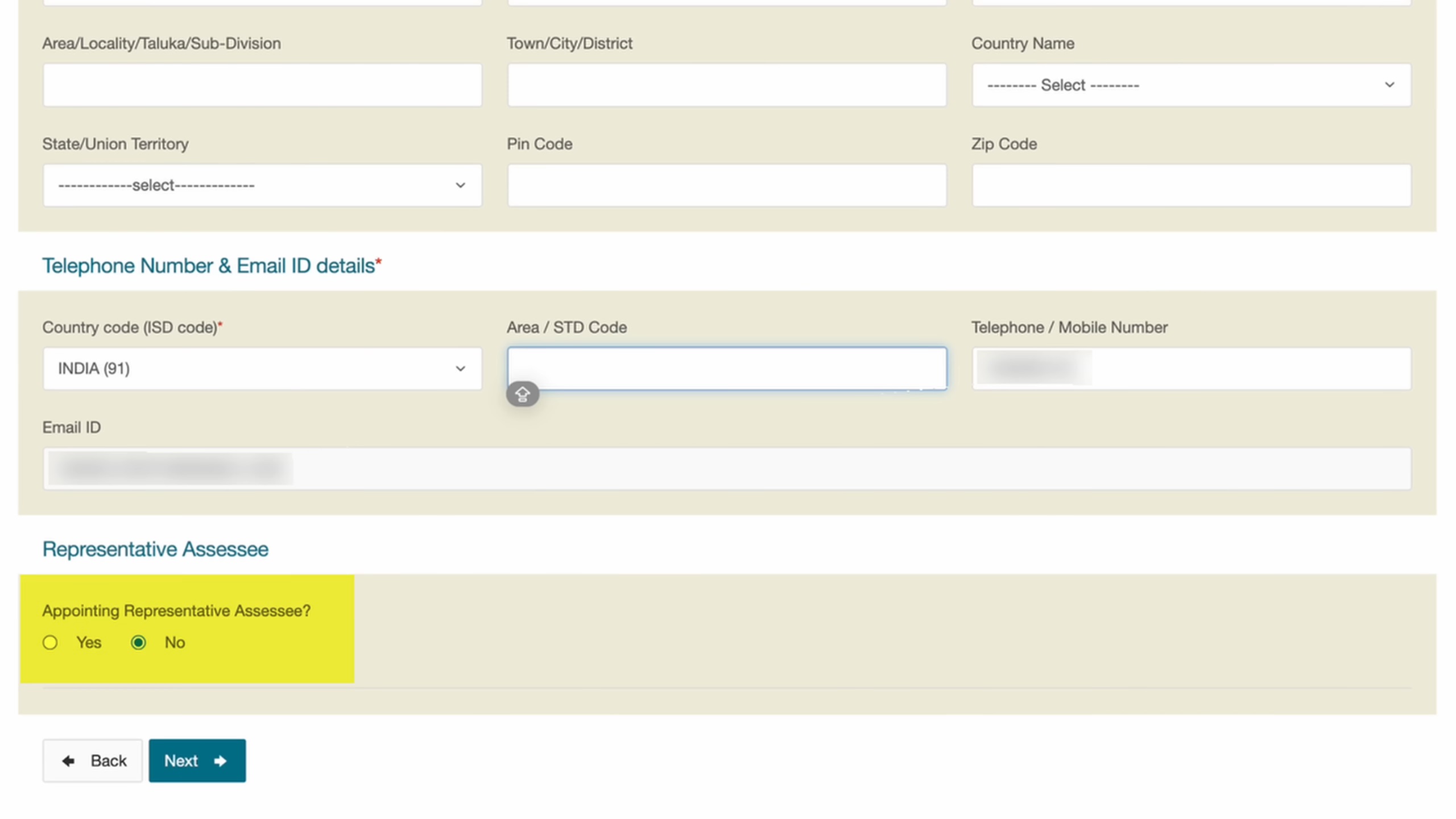1456x819 pixels.
Task: Open the virtual keyboard icon below Area/STD Code
Action: (522, 393)
